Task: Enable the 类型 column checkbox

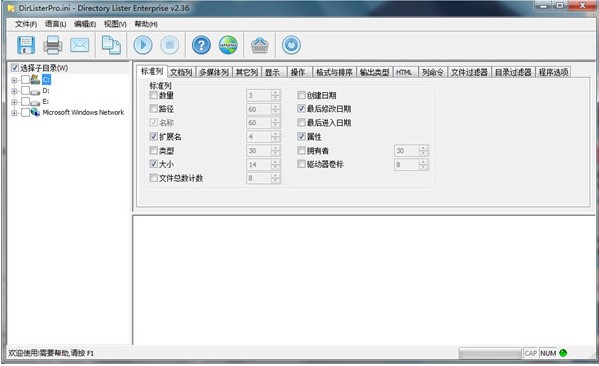Action: coord(153,150)
